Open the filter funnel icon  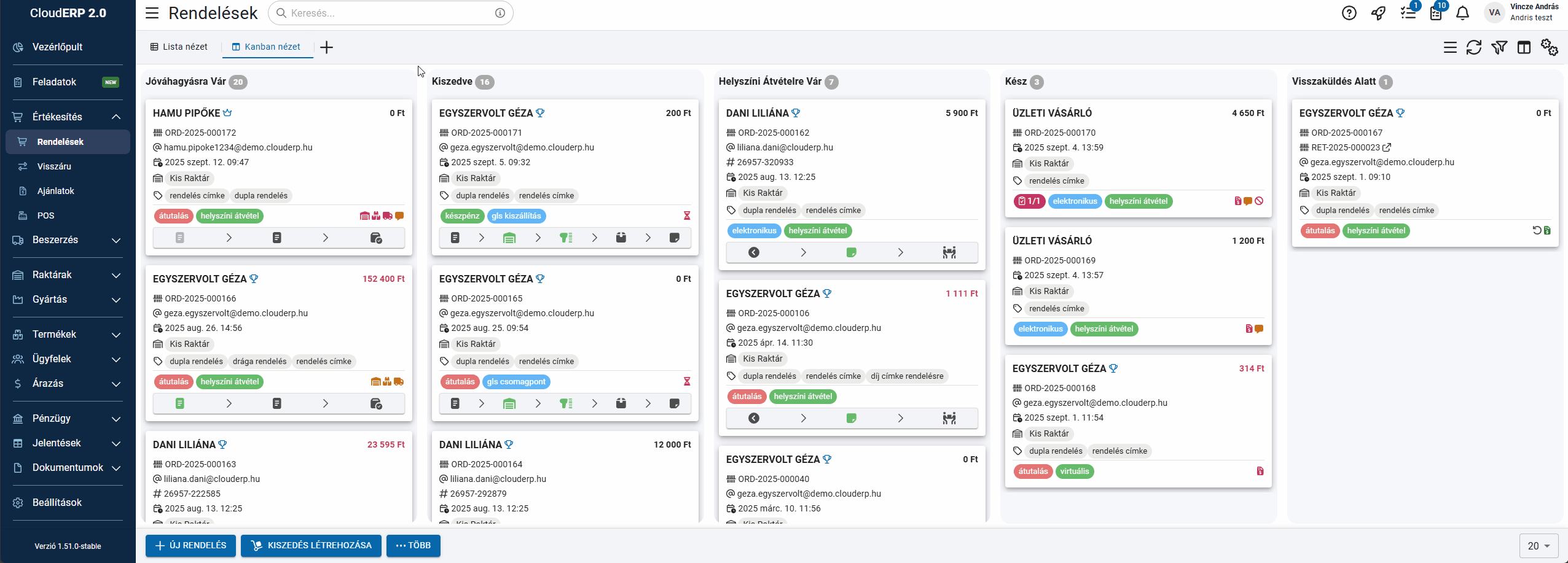pos(1499,47)
